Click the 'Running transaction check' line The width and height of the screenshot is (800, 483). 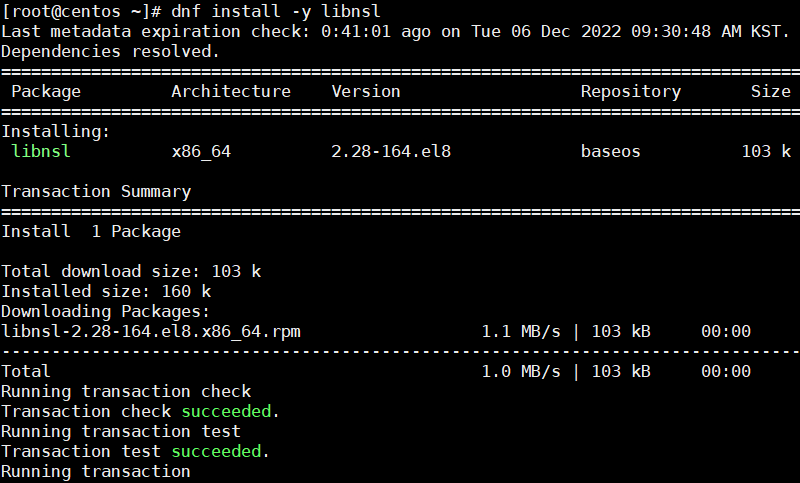[x=126, y=392]
